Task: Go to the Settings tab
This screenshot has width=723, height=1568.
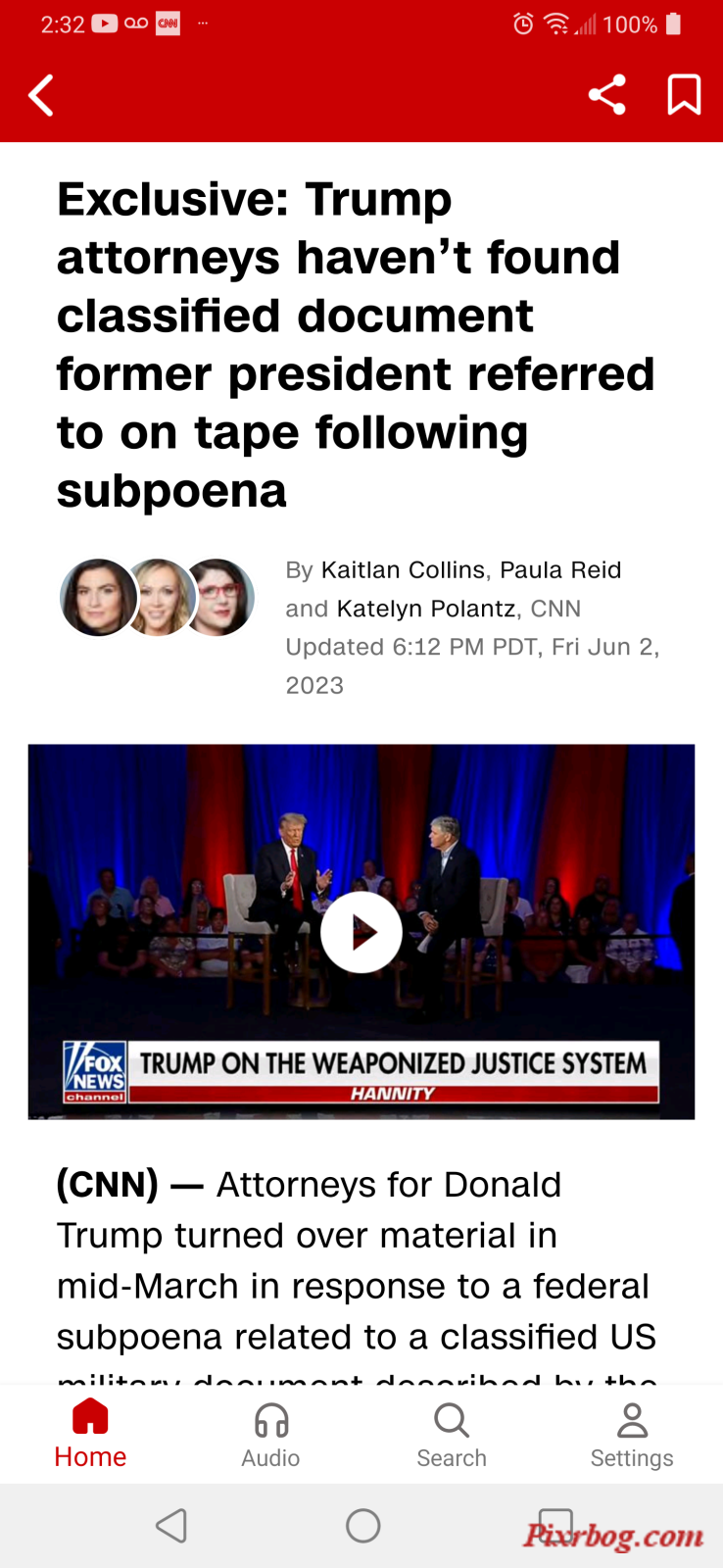Action: [x=632, y=1436]
